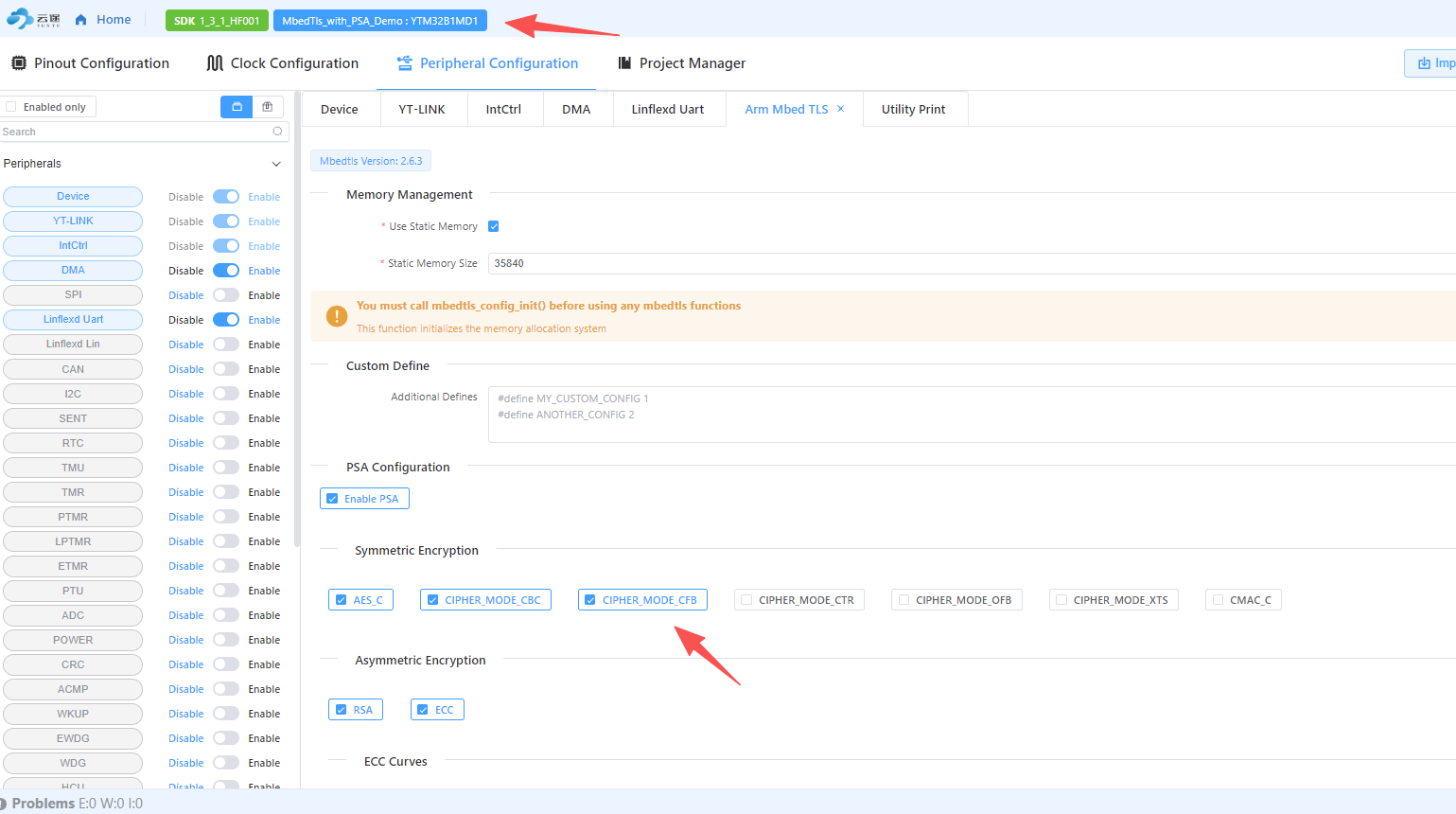Screen dimensions: 1456x814
Task: Enable the CIPHER_MODE_CTR checkbox
Action: tap(746, 600)
